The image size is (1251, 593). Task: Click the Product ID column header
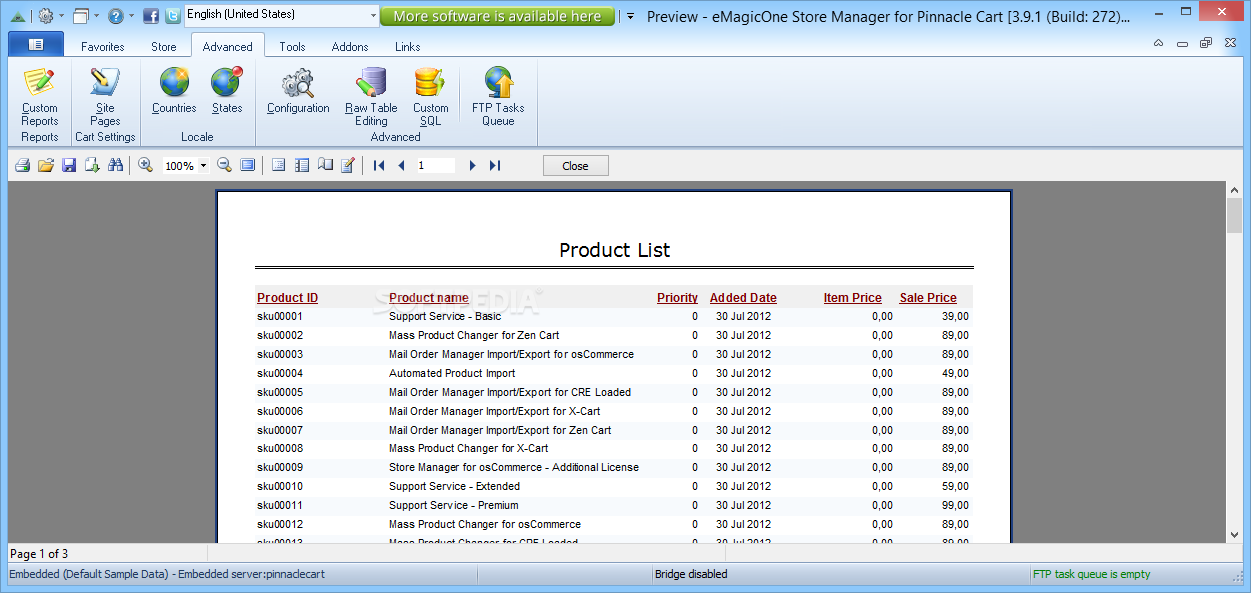[288, 298]
